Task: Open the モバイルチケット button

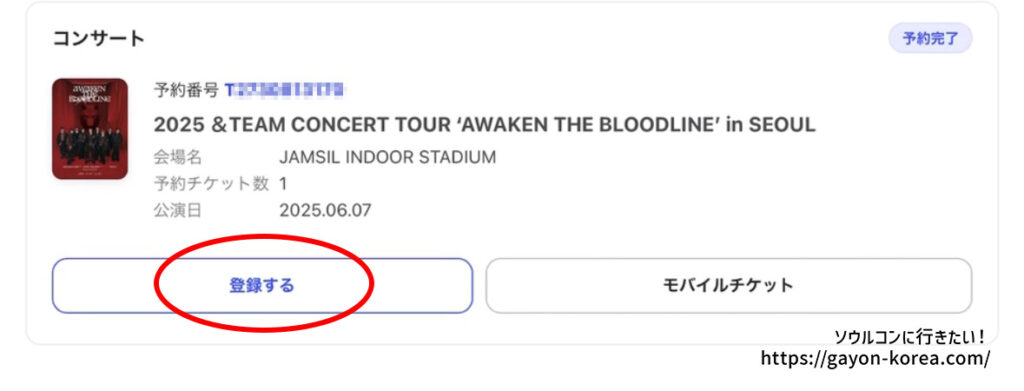Action: 729,286
